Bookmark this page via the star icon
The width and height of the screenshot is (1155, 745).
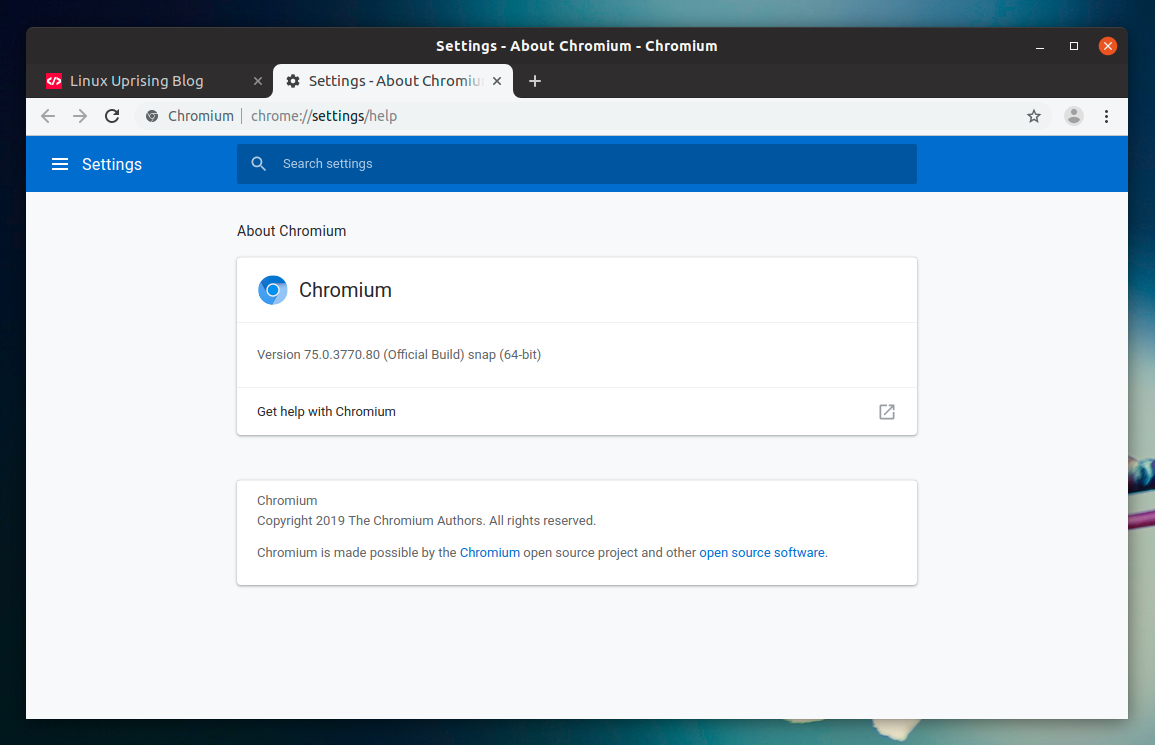[x=1033, y=116]
